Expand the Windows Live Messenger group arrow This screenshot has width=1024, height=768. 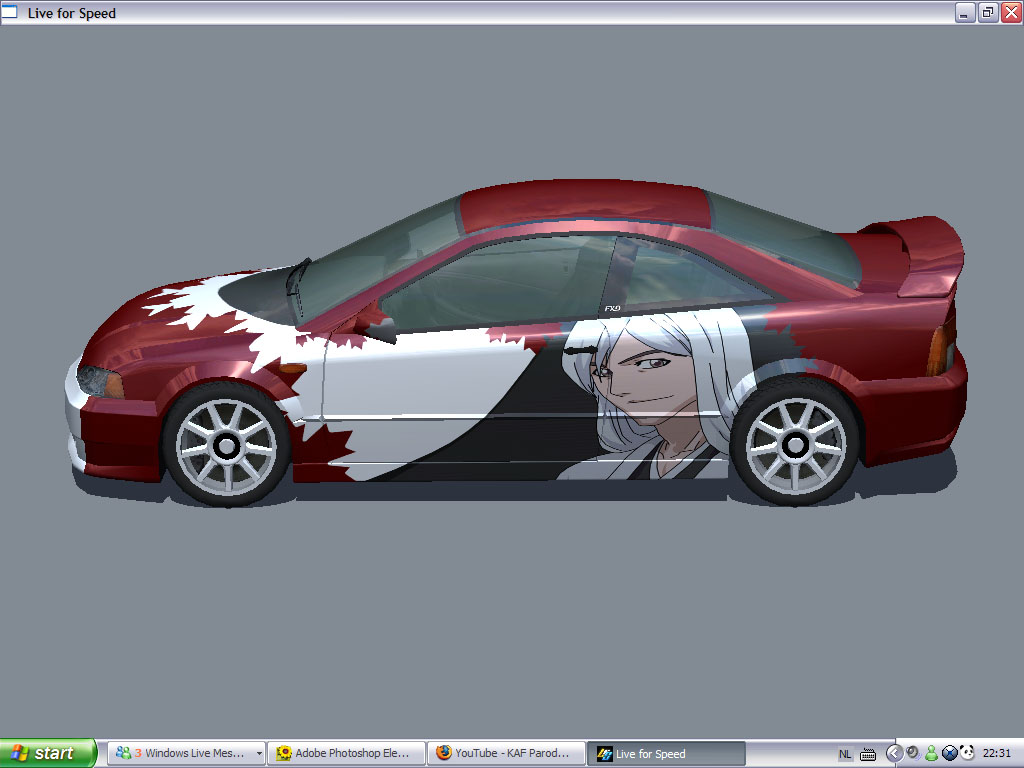click(259, 753)
